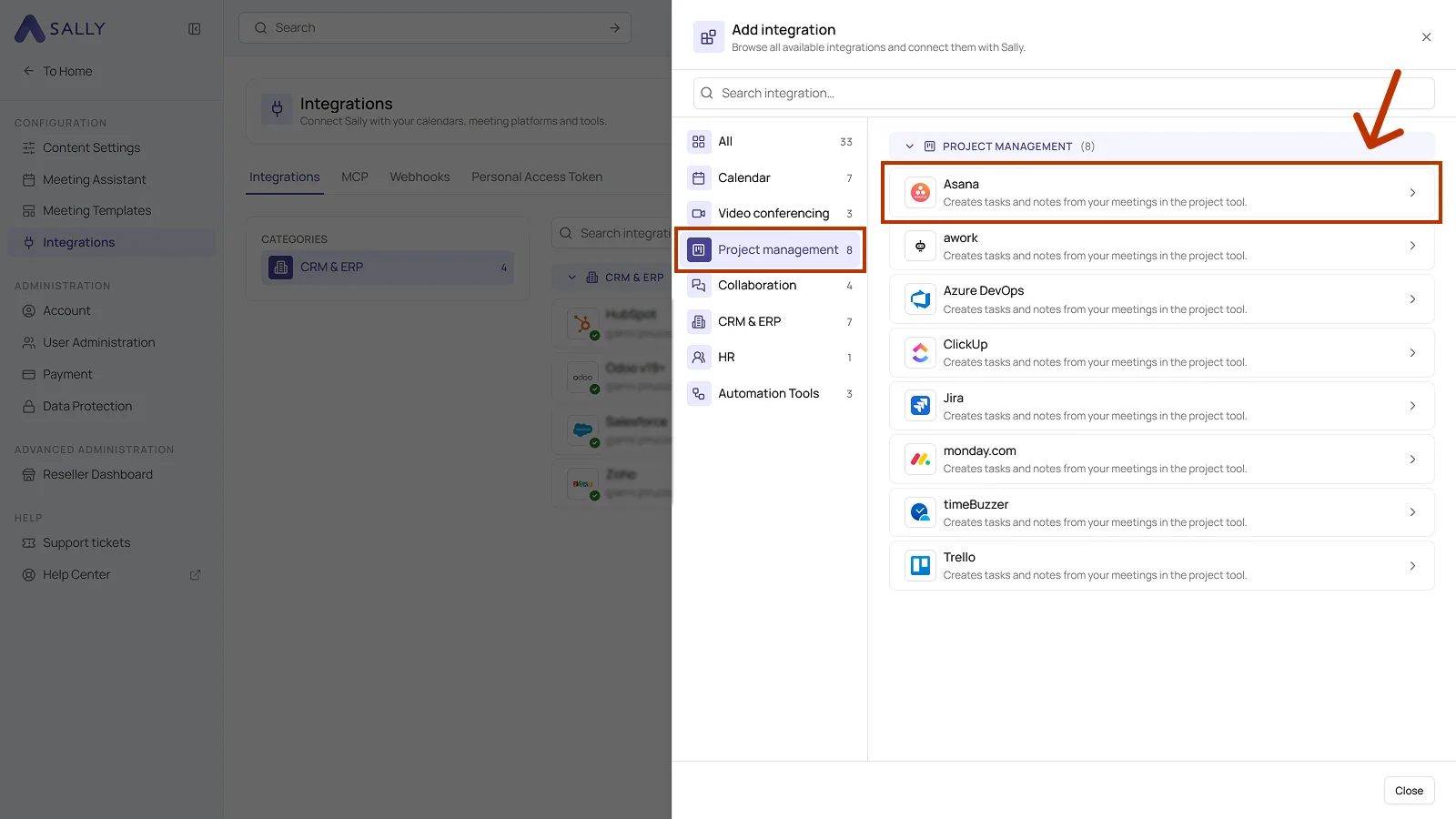Click the All category grid icon
This screenshot has width=1456, height=819.
pos(699,142)
